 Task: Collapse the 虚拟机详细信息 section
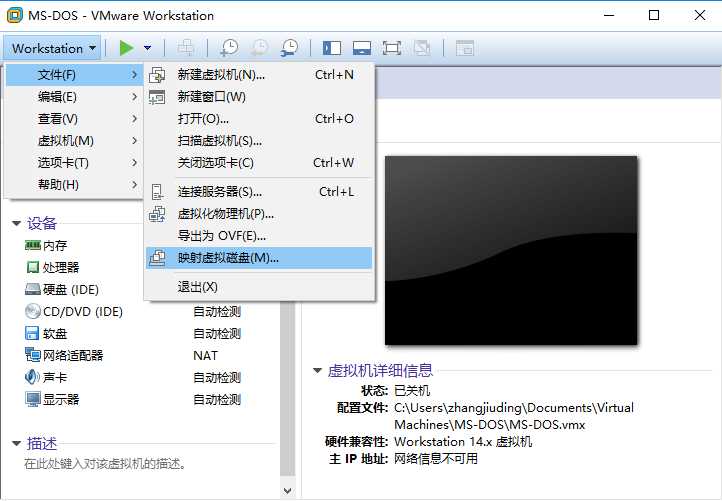click(x=317, y=370)
